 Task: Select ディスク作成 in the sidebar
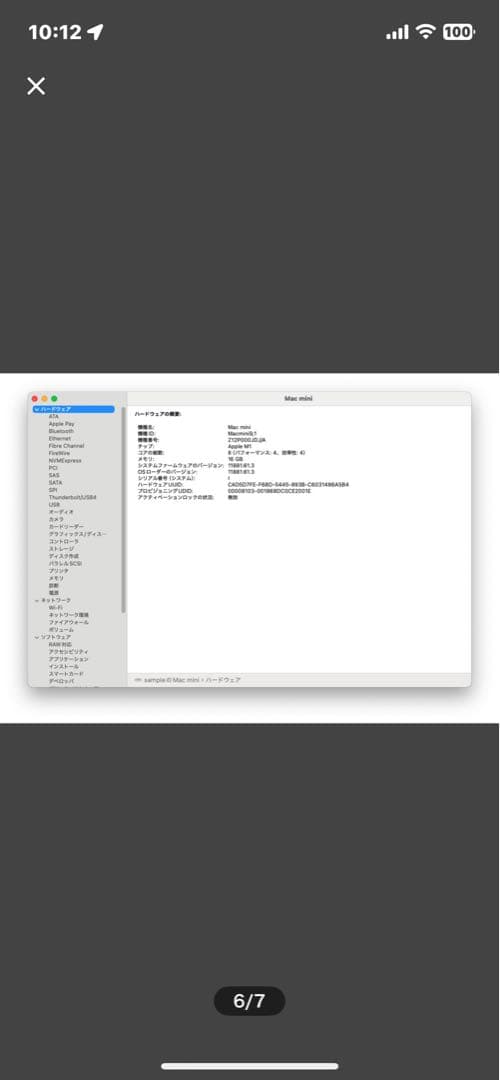click(x=63, y=556)
